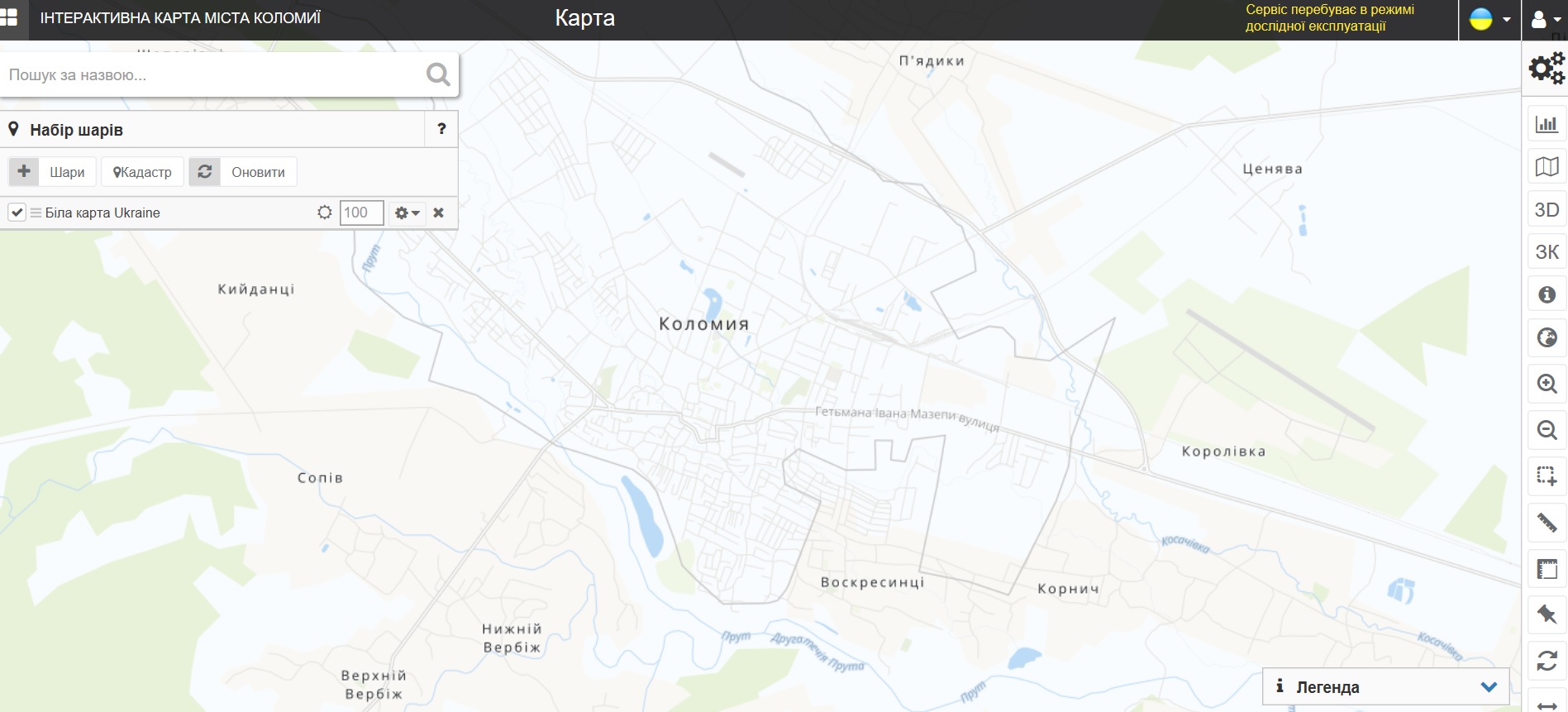Click the Шари add layers button
1568x712 pixels.
53,172
